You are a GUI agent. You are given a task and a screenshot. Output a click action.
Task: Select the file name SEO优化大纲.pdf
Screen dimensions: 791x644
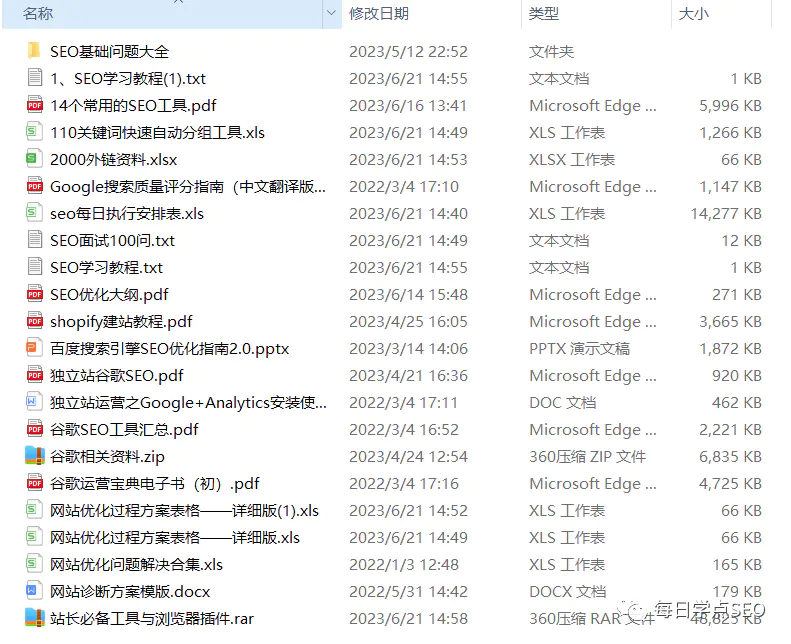109,295
